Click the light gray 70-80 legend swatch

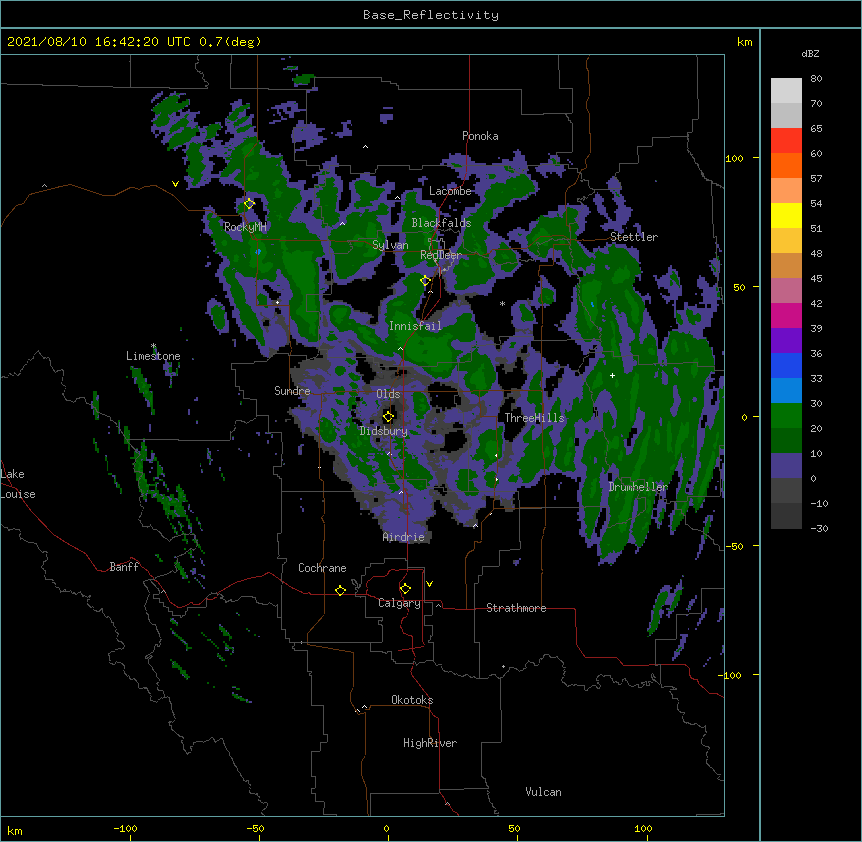(x=786, y=91)
